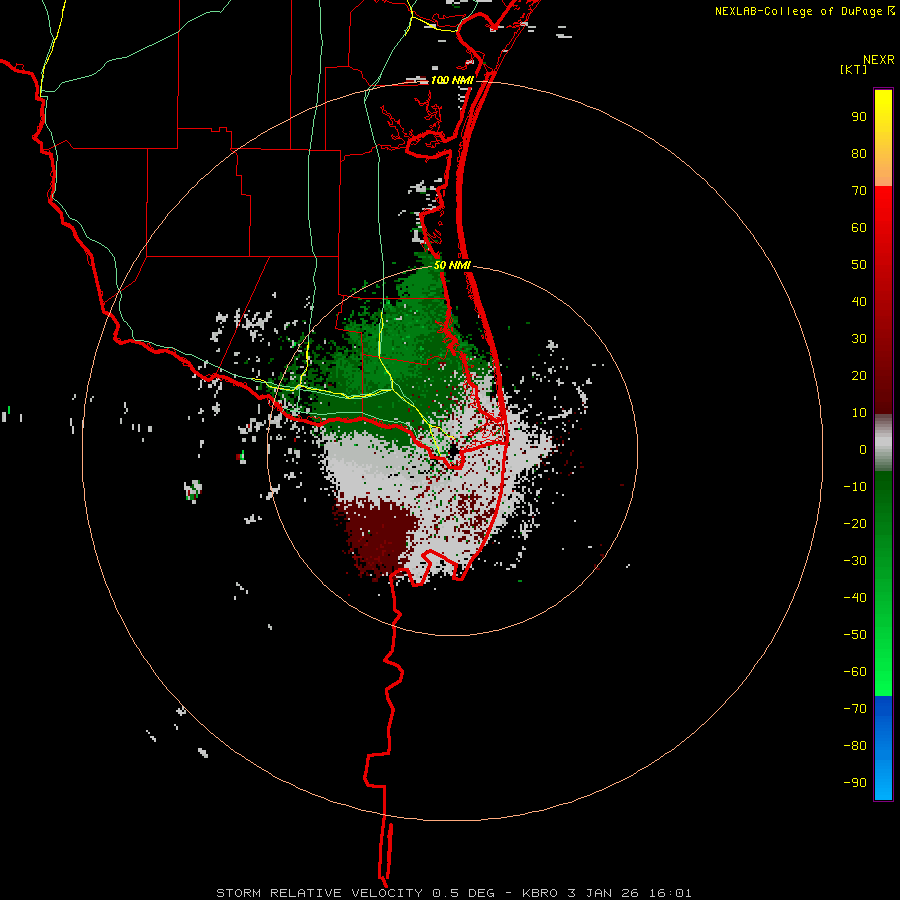Click the -60 scale value
Image resolution: width=900 pixels, height=900 pixels.
point(855,672)
